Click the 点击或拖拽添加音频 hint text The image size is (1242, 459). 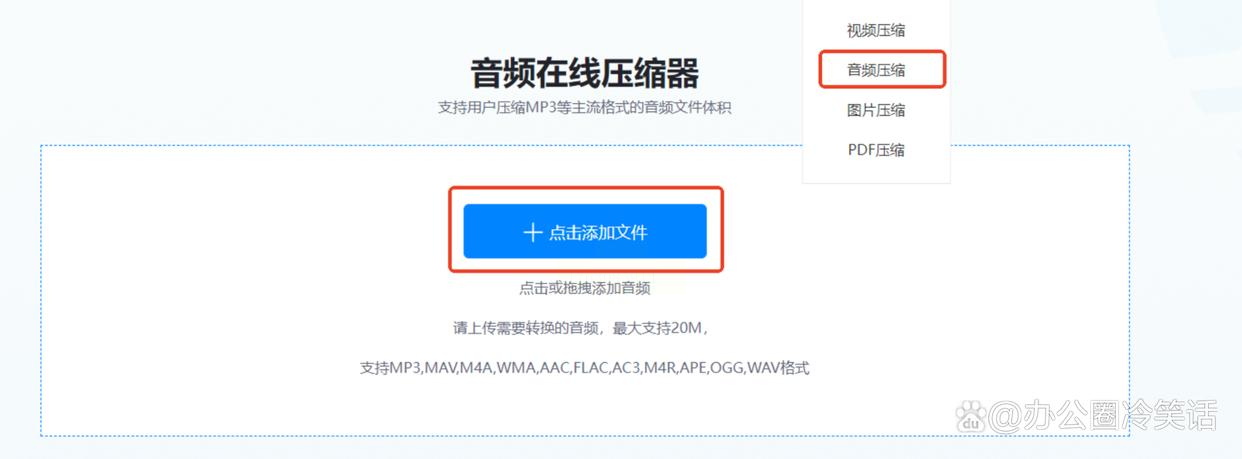click(585, 288)
